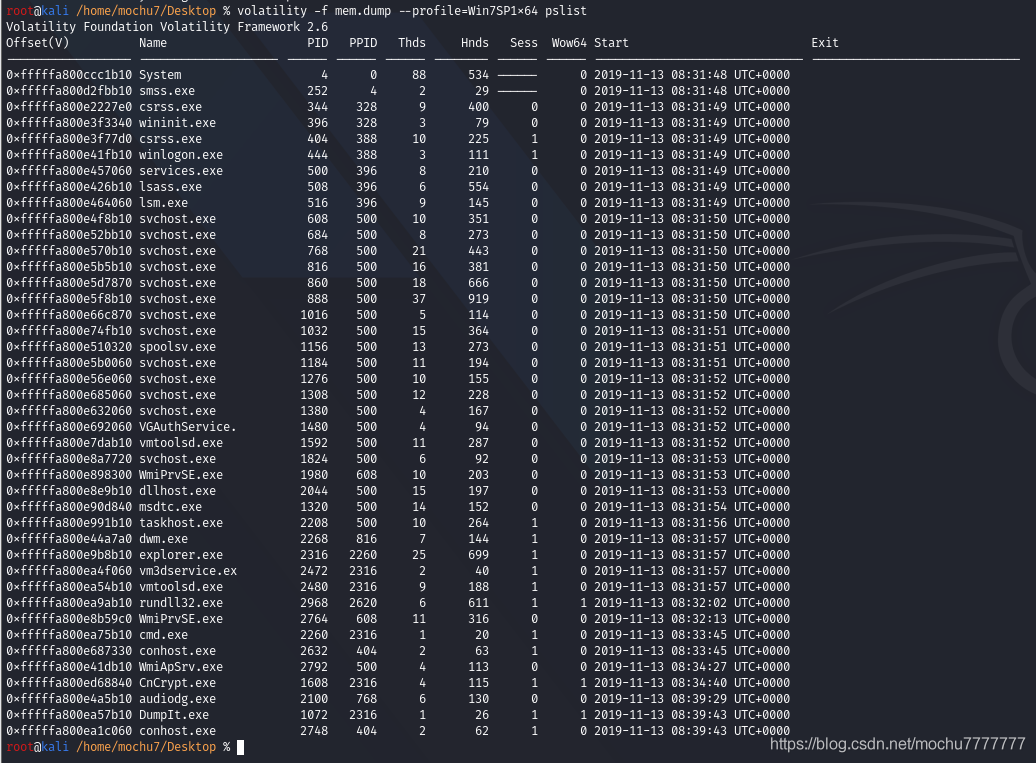Select the spoolsv.exe process name
Viewport: 1036px width, 763px height.
[x=177, y=347]
